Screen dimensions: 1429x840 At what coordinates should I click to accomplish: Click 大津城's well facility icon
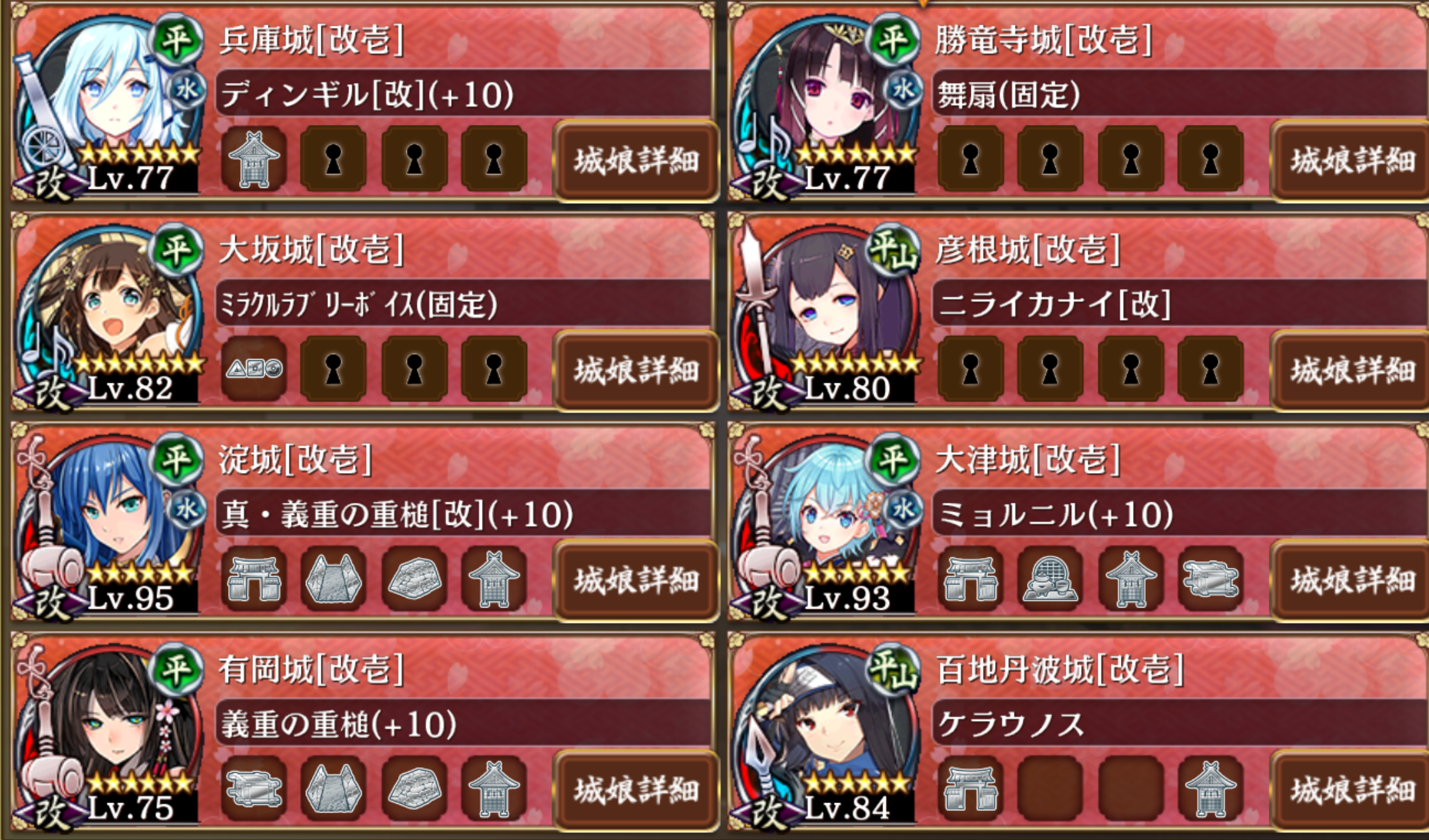tap(1050, 578)
